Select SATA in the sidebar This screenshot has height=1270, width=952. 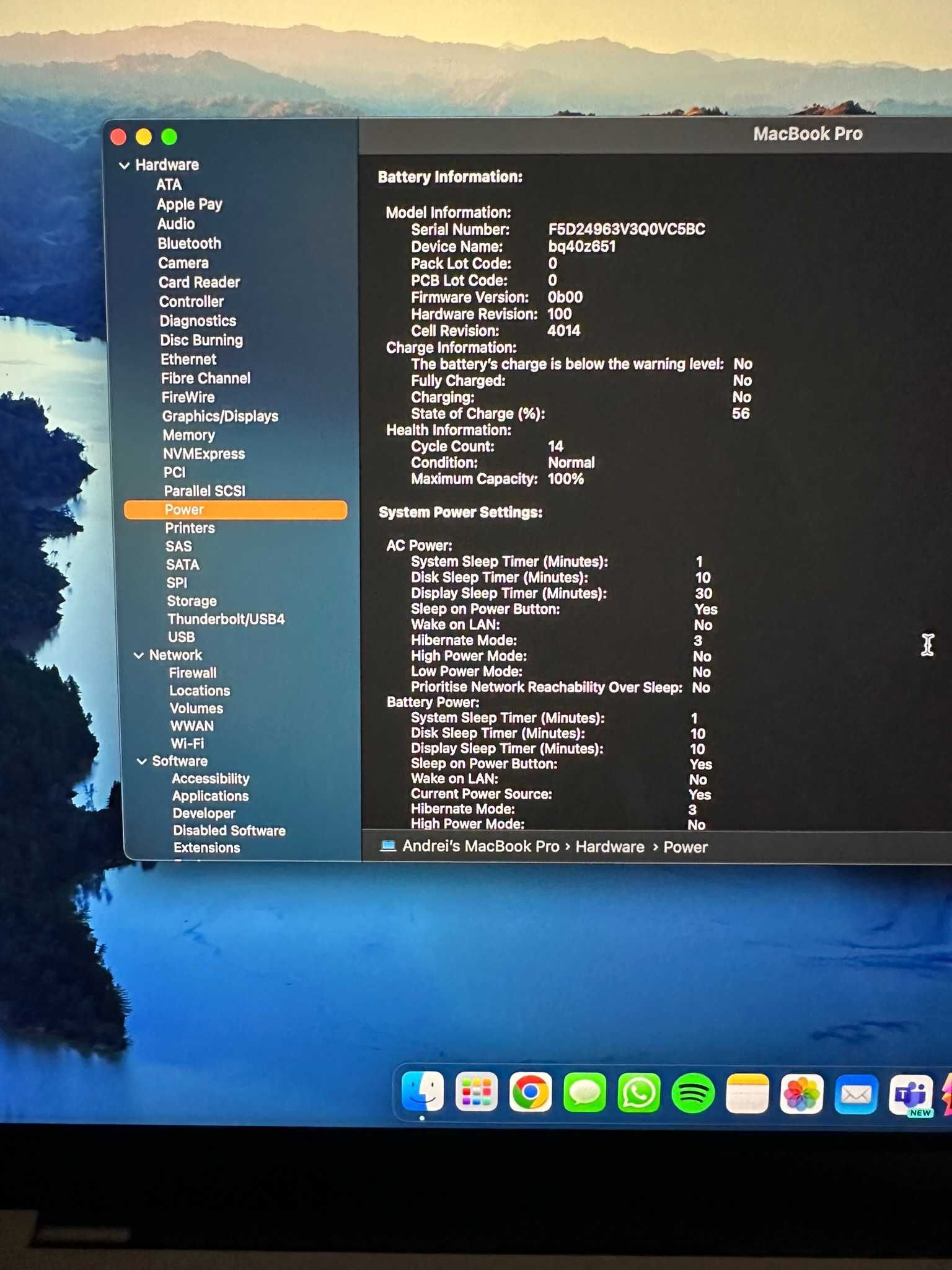(182, 565)
